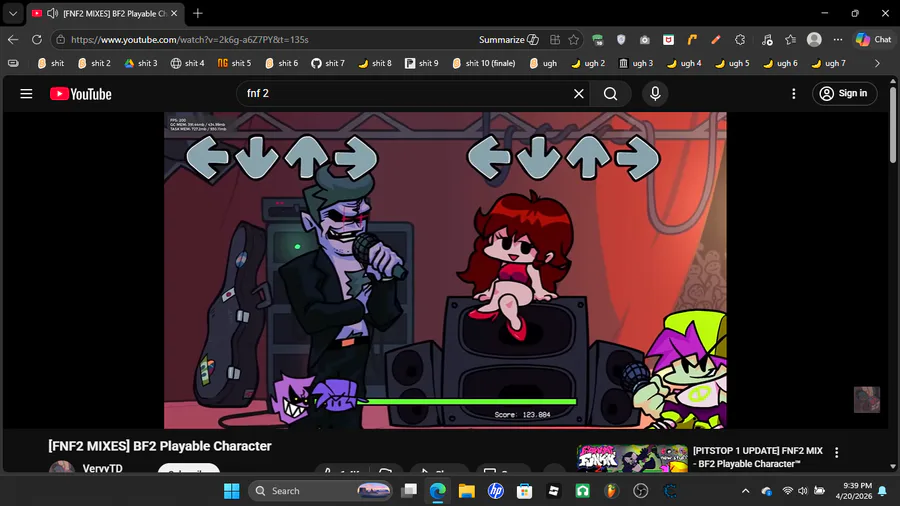Select the YouTube URL in address bar
Image resolution: width=900 pixels, height=506 pixels.
click(x=190, y=40)
